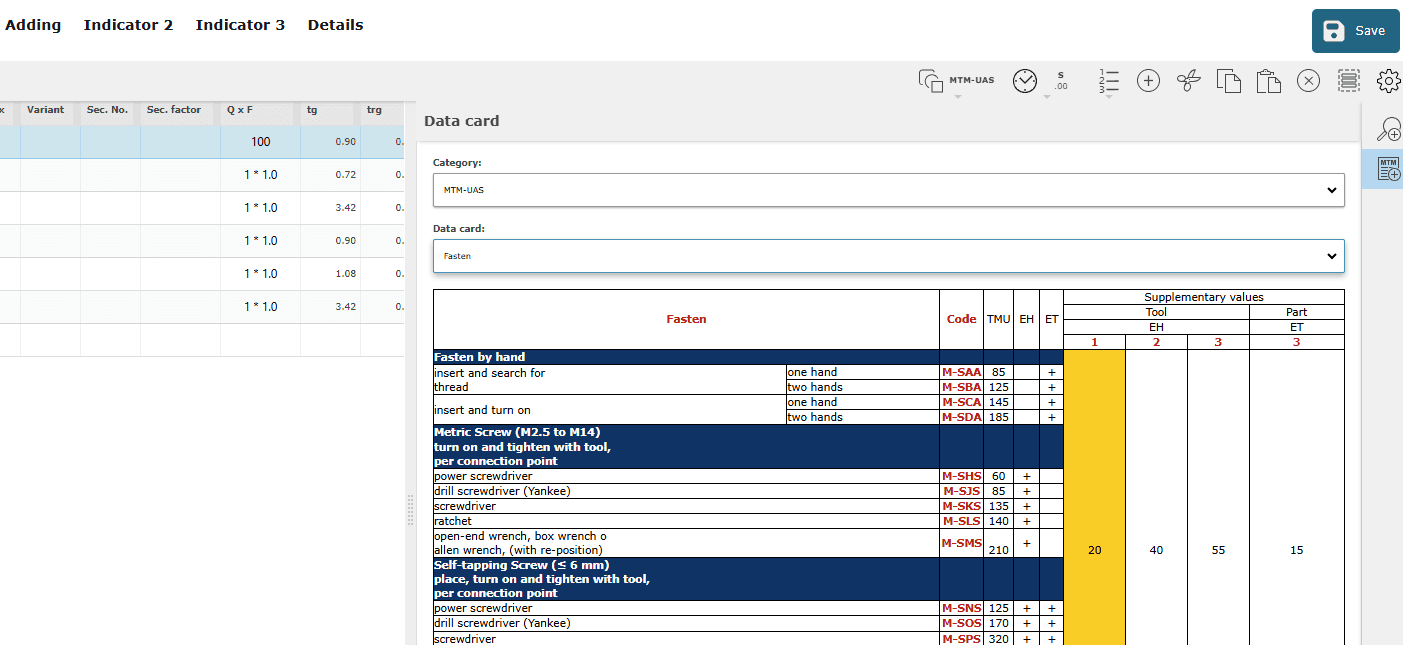Select the yellow supplementary value 20 cell

tap(1094, 550)
